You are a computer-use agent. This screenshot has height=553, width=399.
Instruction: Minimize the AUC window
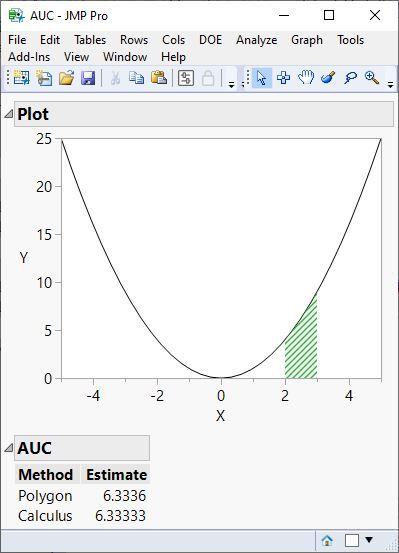[x=284, y=15]
